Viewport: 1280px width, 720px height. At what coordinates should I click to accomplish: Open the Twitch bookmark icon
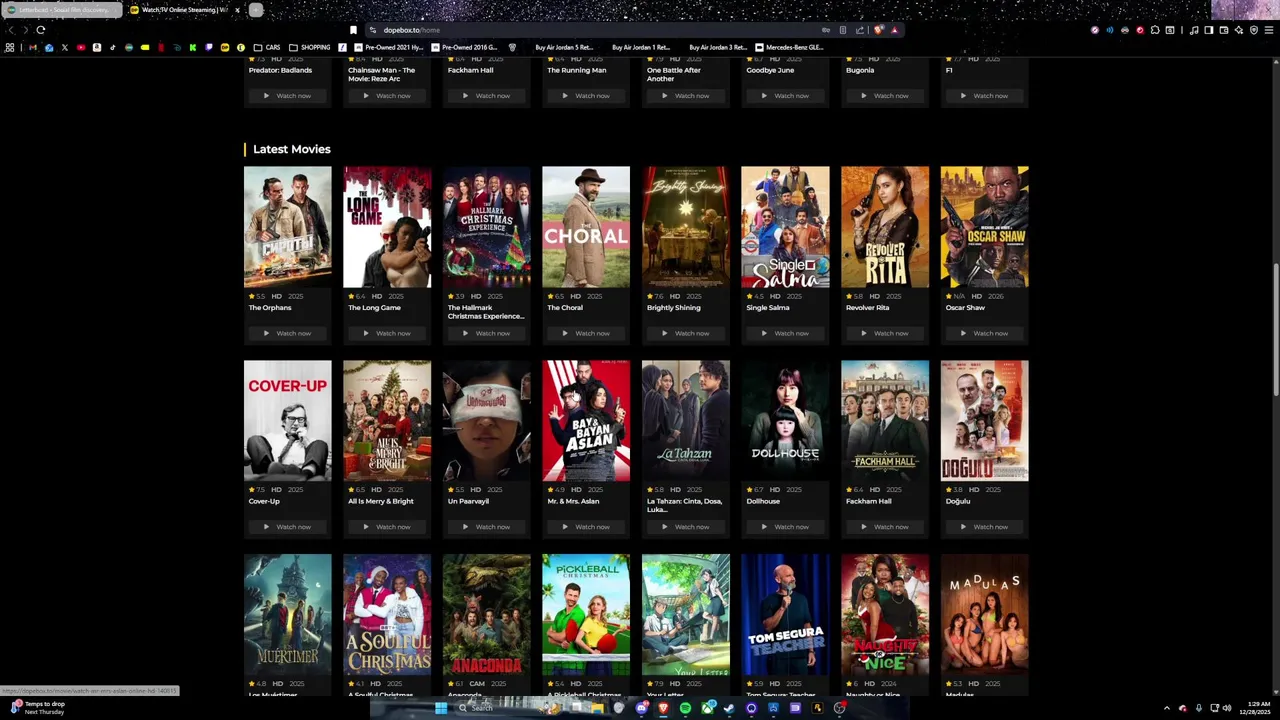(209, 47)
